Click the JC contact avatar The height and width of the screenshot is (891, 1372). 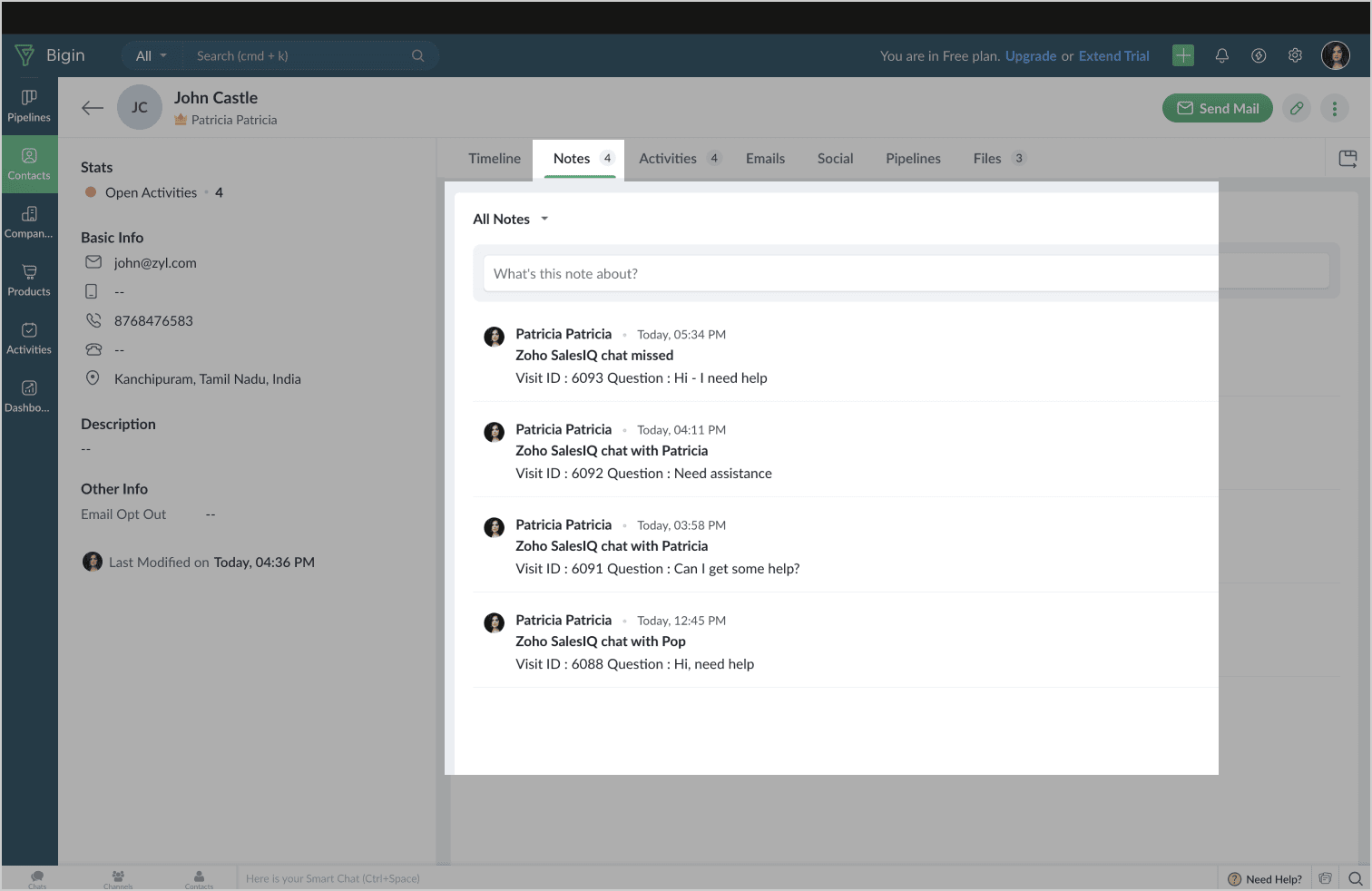click(x=140, y=107)
